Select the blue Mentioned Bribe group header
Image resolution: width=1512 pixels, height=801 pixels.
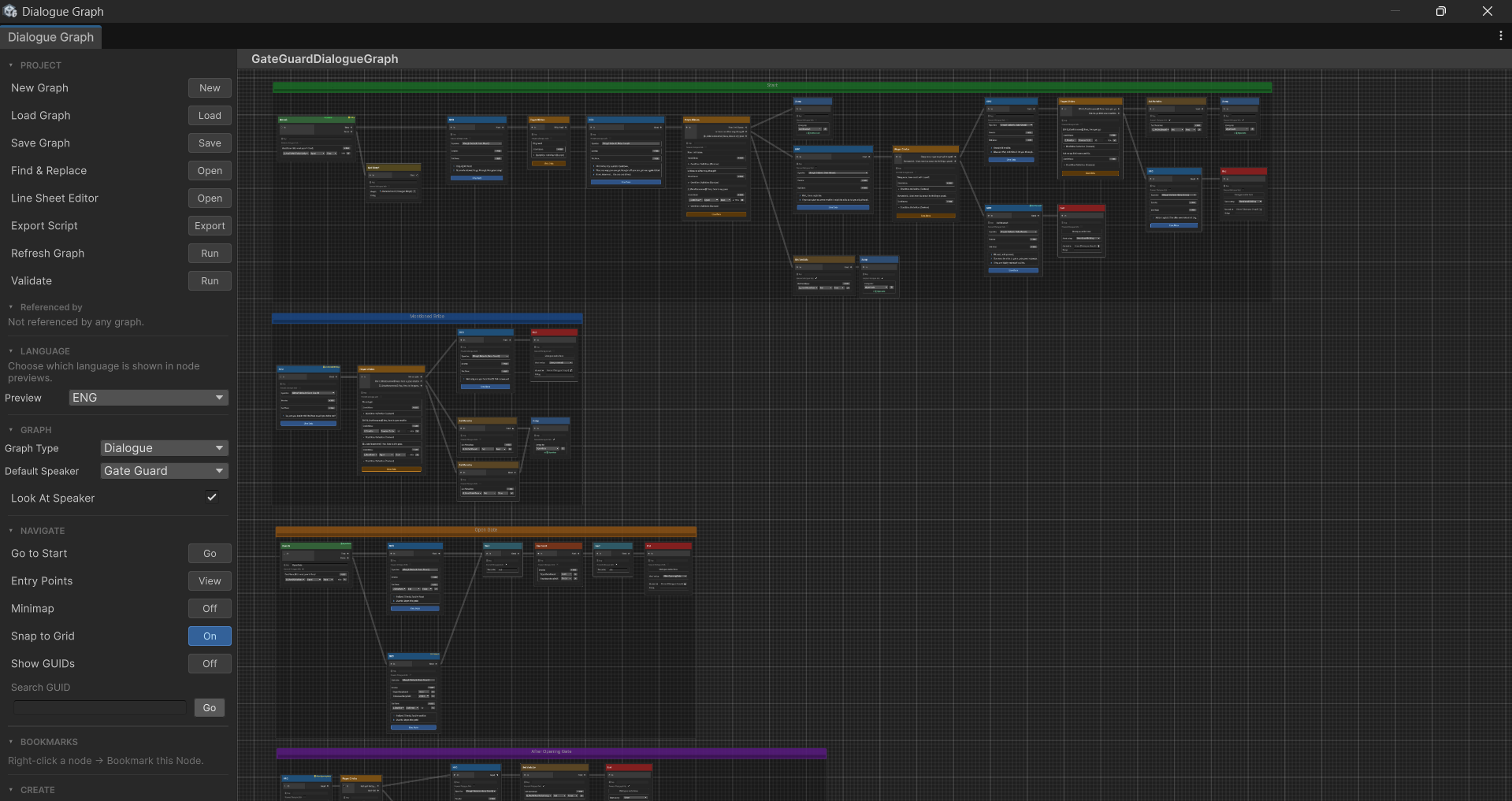click(427, 317)
